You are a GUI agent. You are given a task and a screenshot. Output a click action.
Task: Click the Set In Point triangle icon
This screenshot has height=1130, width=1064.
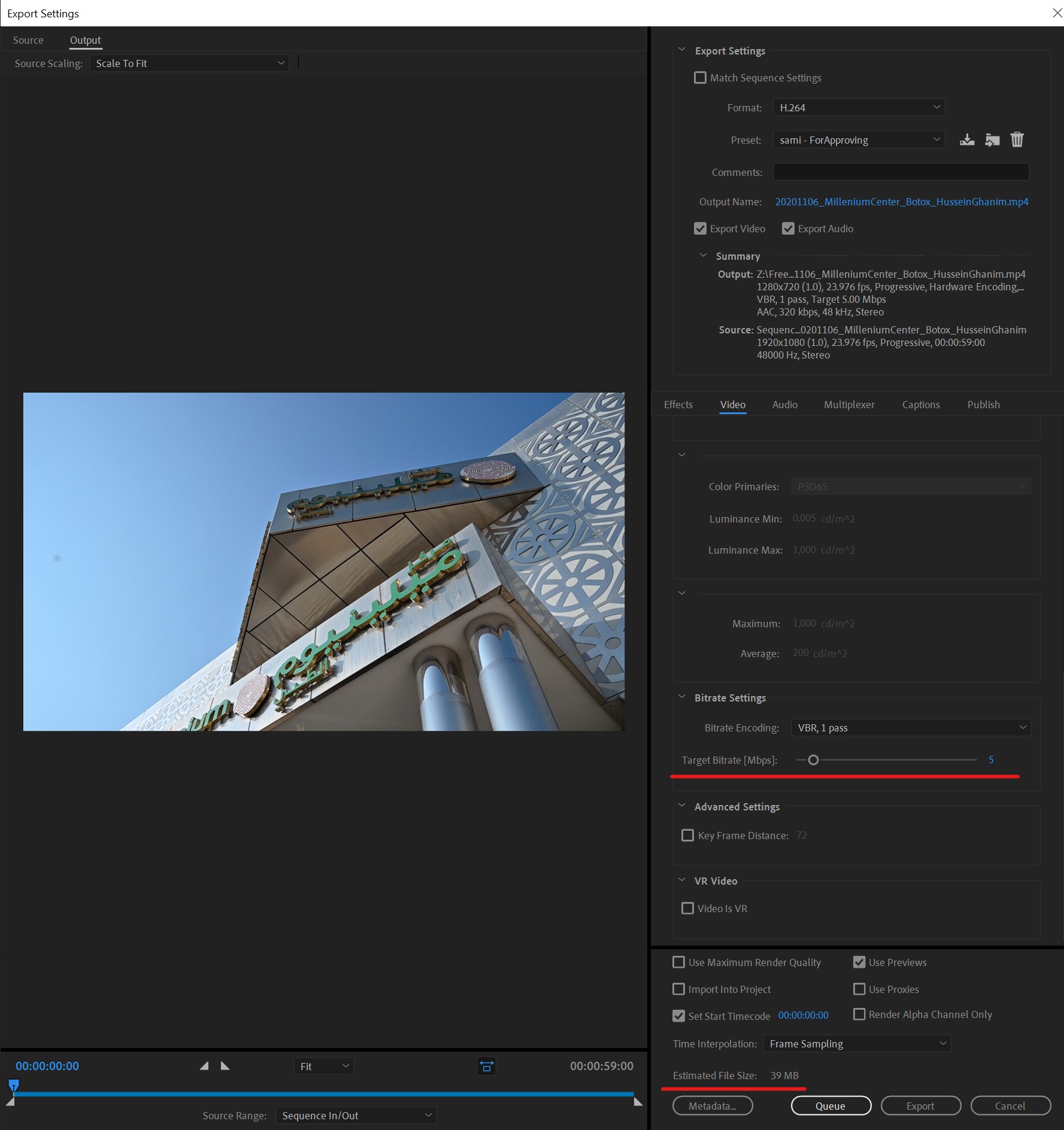pyautogui.click(x=204, y=1065)
